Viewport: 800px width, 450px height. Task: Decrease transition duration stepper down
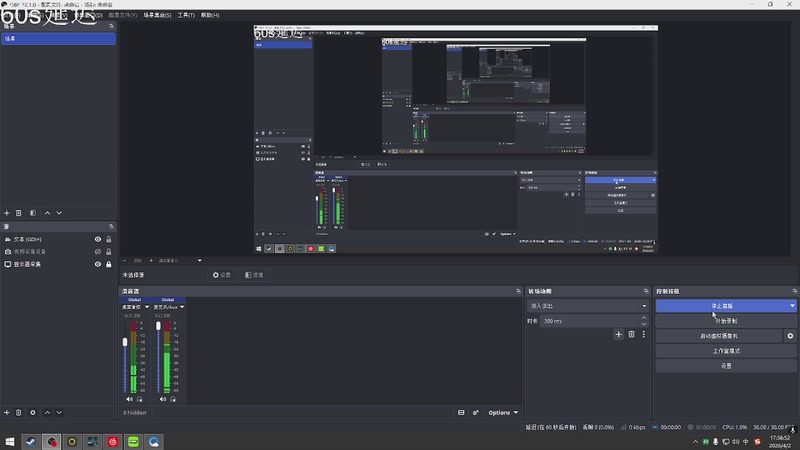pyautogui.click(x=644, y=324)
